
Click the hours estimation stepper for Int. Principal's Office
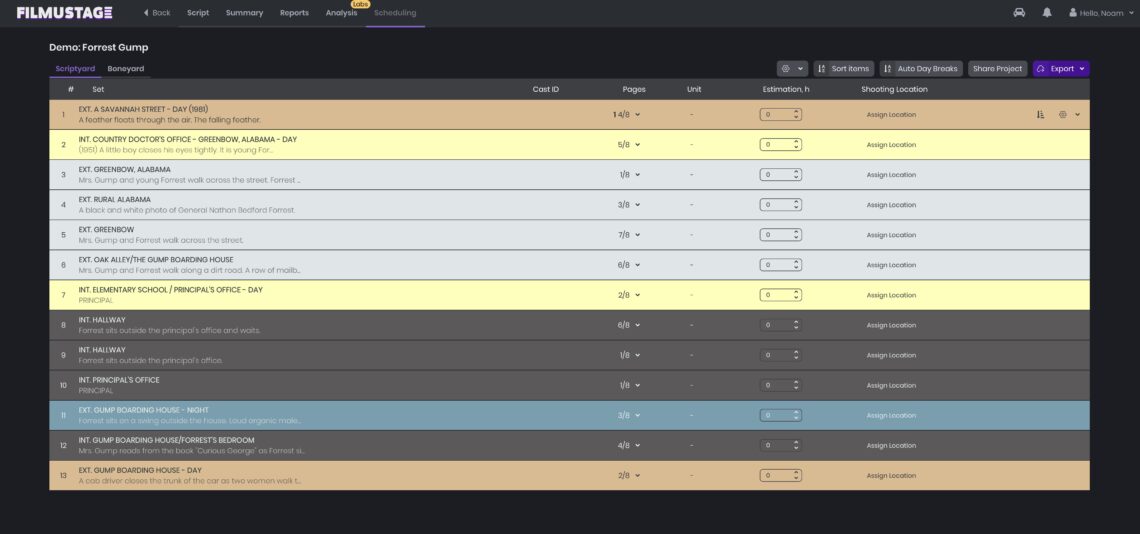[796, 385]
